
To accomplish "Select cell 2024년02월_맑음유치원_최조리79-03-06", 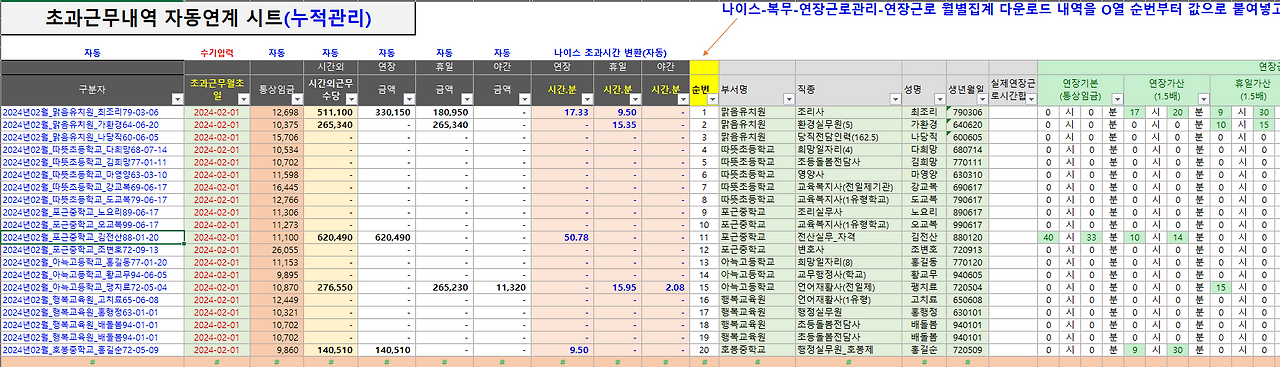I will point(93,113).
